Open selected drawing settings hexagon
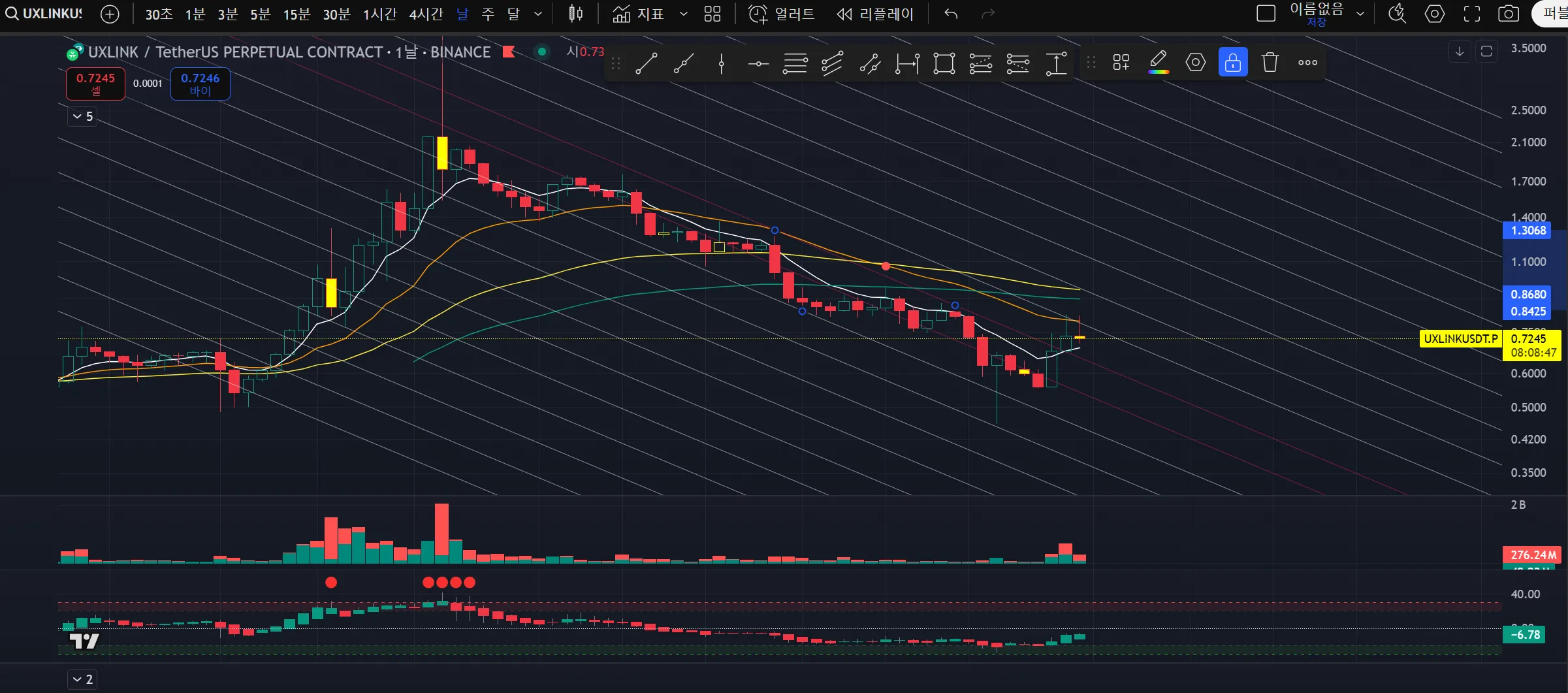The width and height of the screenshot is (1568, 693). (1196, 63)
